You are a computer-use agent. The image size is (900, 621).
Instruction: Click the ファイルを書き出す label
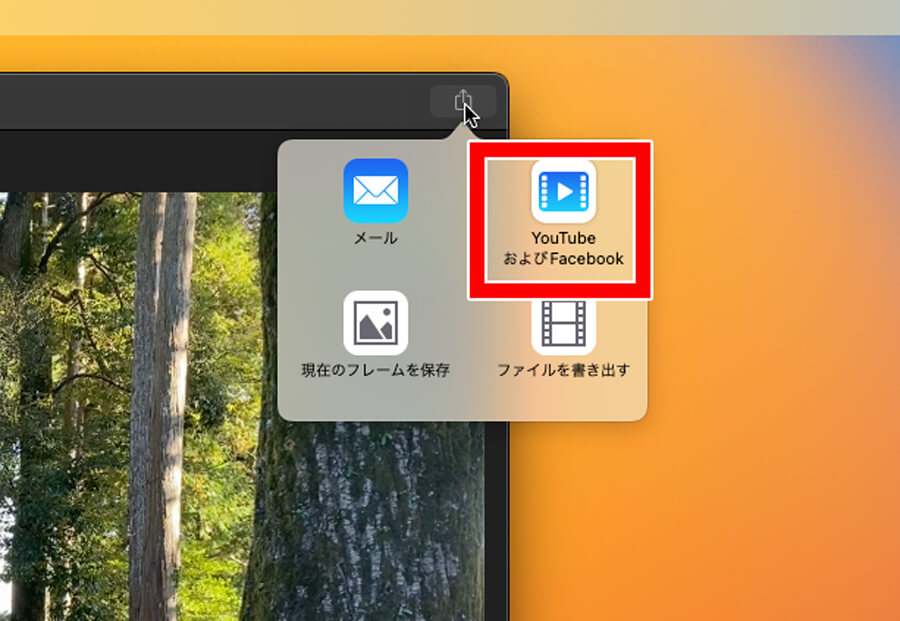[564, 370]
